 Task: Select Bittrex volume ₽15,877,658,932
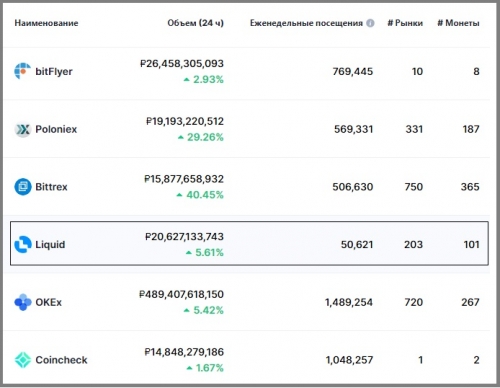[x=184, y=179]
